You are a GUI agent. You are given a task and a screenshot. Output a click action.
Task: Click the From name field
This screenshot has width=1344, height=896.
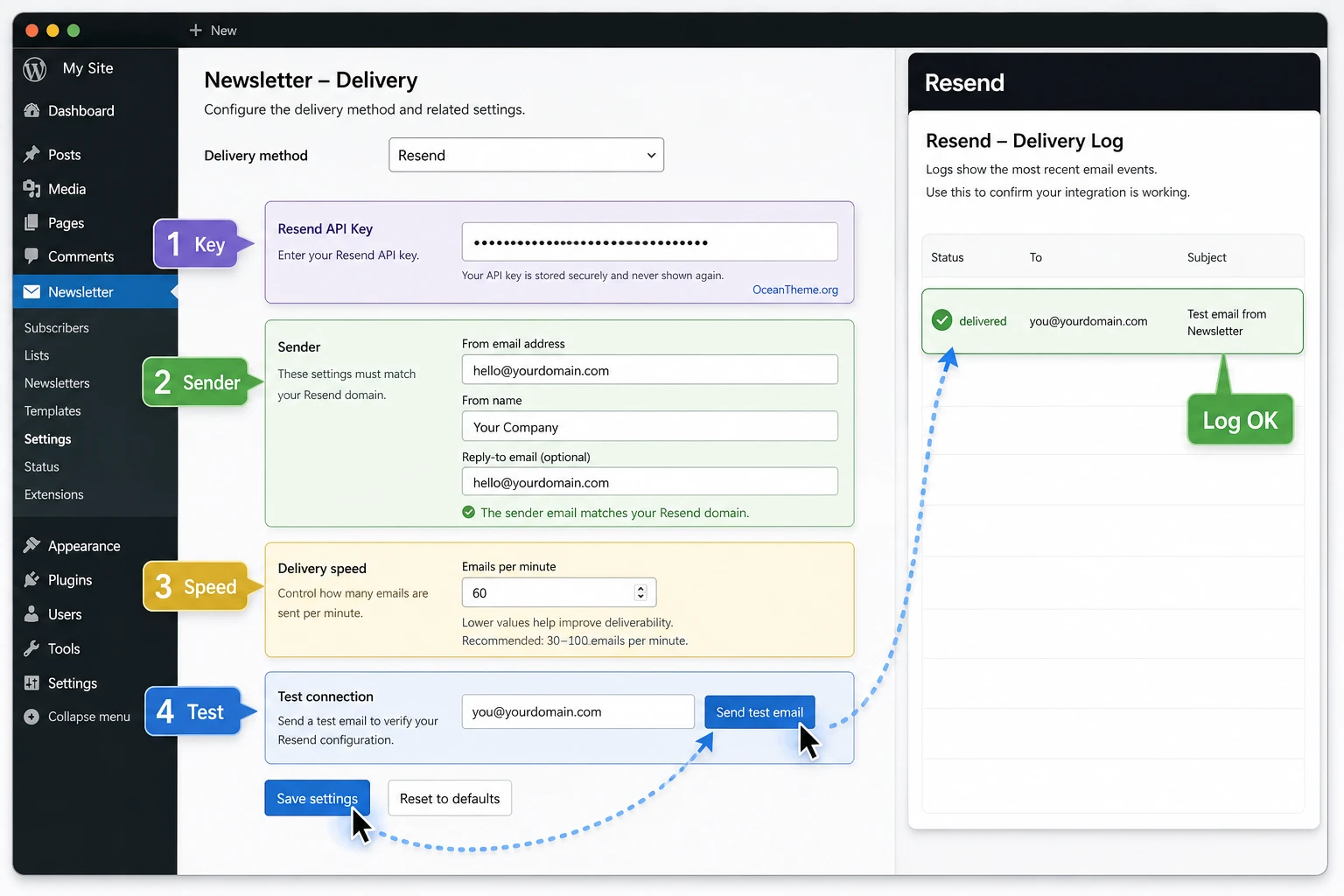[650, 426]
